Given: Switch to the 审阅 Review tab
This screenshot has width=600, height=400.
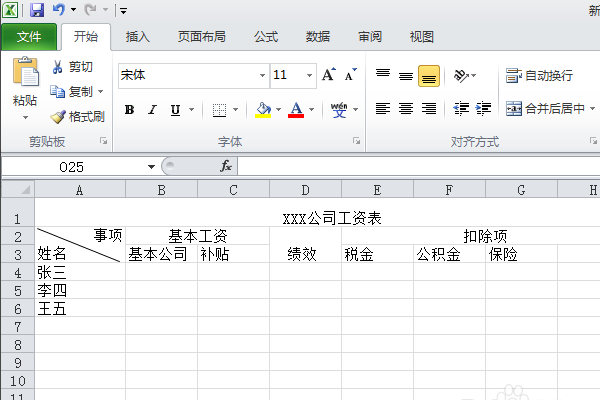Looking at the screenshot, I should (370, 37).
